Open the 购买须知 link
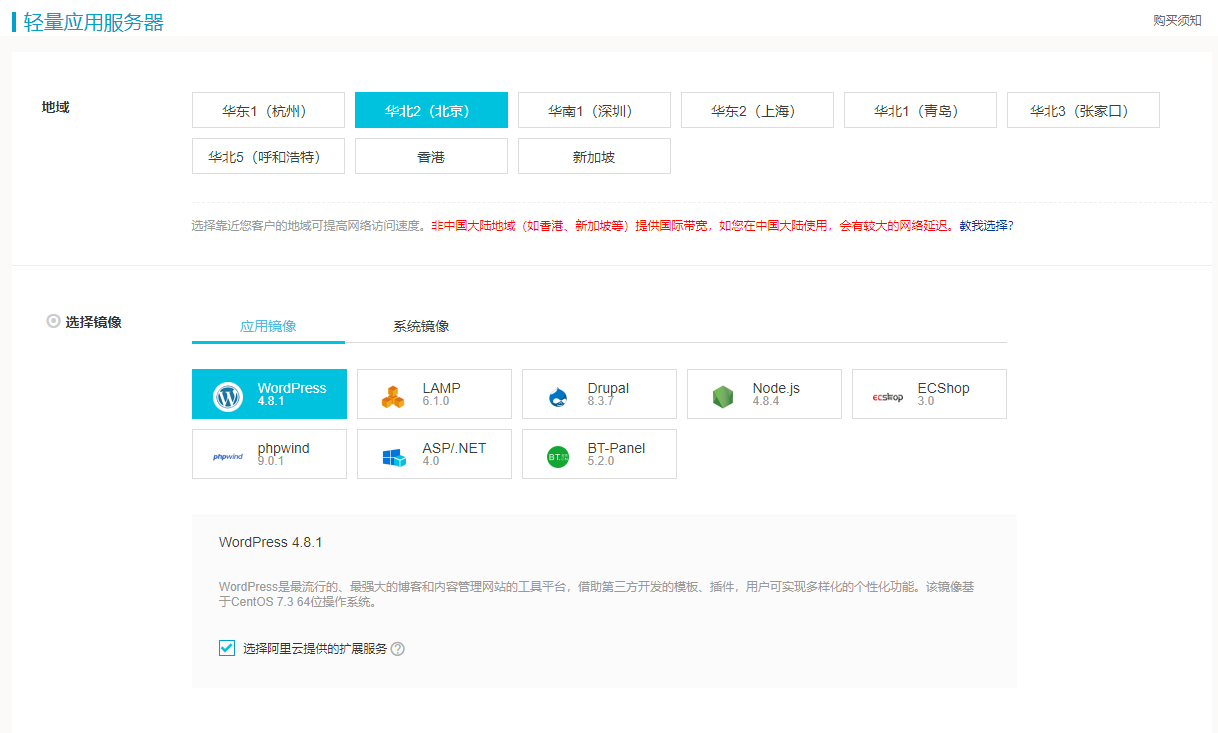Viewport: 1218px width, 733px height. pos(1177,20)
